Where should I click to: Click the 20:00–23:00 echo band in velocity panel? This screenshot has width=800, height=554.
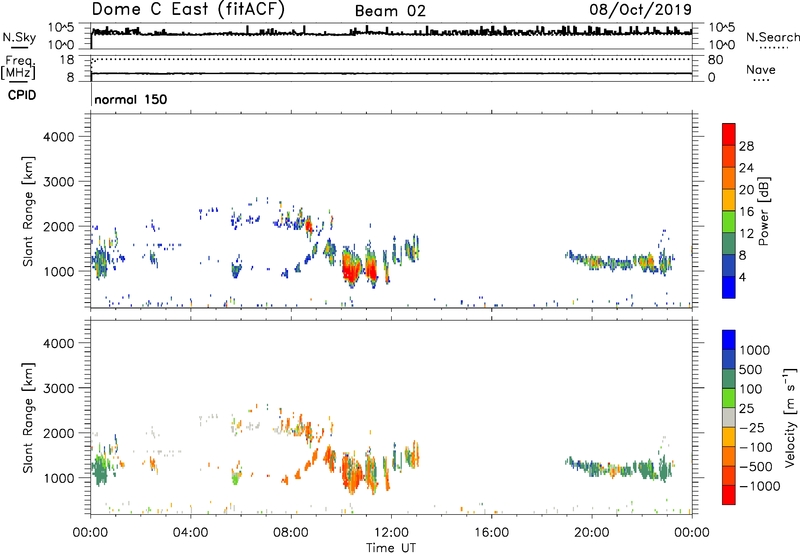[x=619, y=468]
